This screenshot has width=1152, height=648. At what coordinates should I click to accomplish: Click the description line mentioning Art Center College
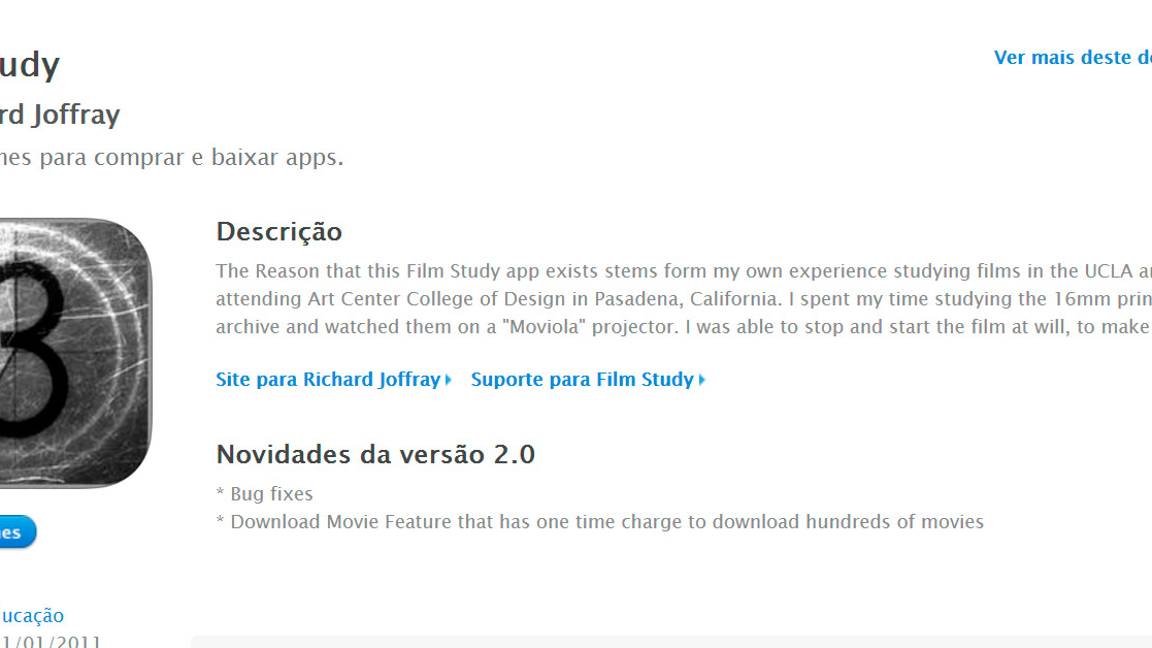[680, 299]
